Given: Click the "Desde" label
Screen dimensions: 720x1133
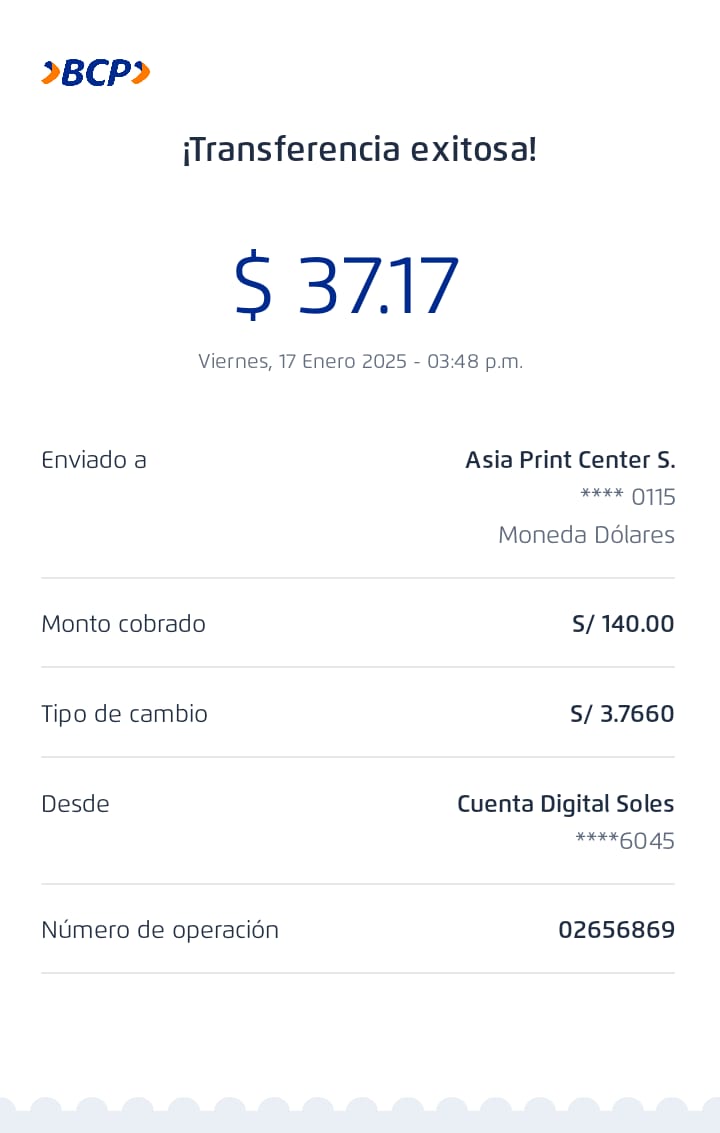Looking at the screenshot, I should 75,804.
